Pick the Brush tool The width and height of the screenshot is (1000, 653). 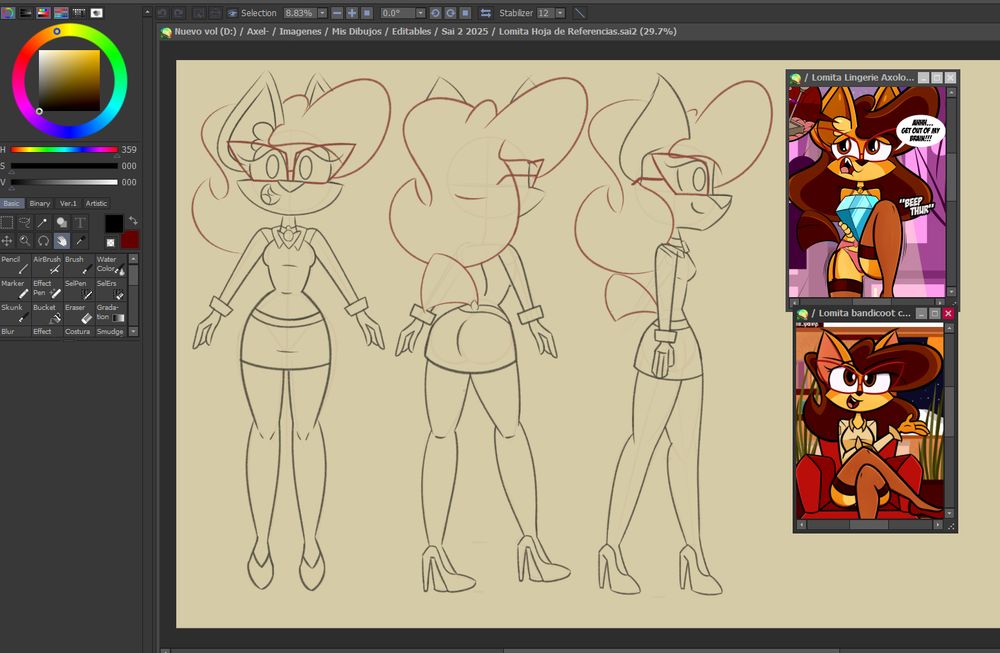coord(79,265)
